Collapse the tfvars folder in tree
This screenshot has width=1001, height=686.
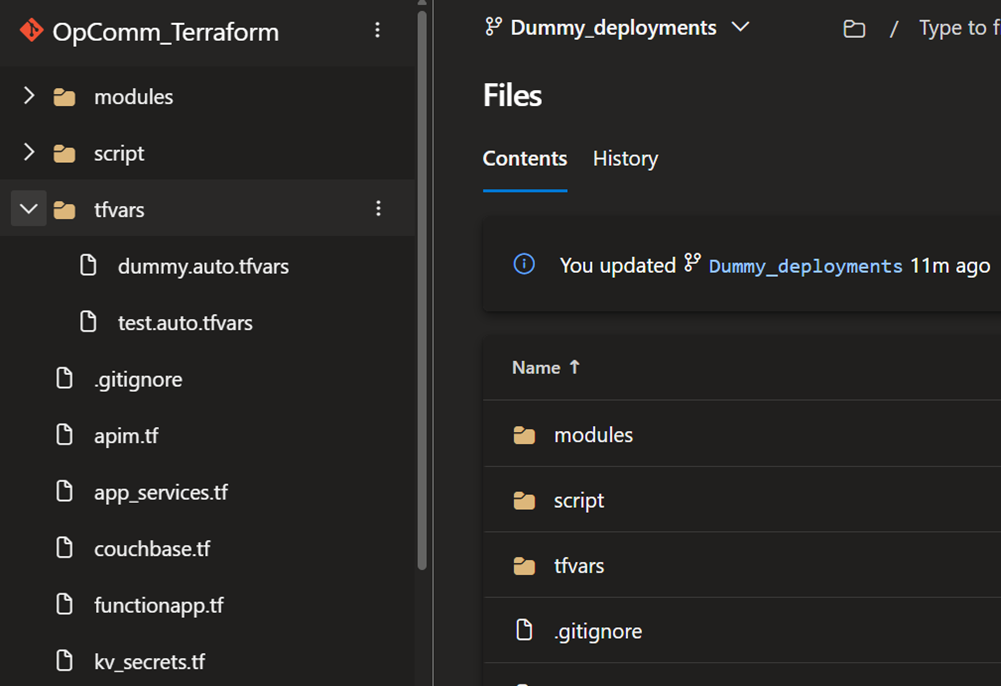(29, 209)
